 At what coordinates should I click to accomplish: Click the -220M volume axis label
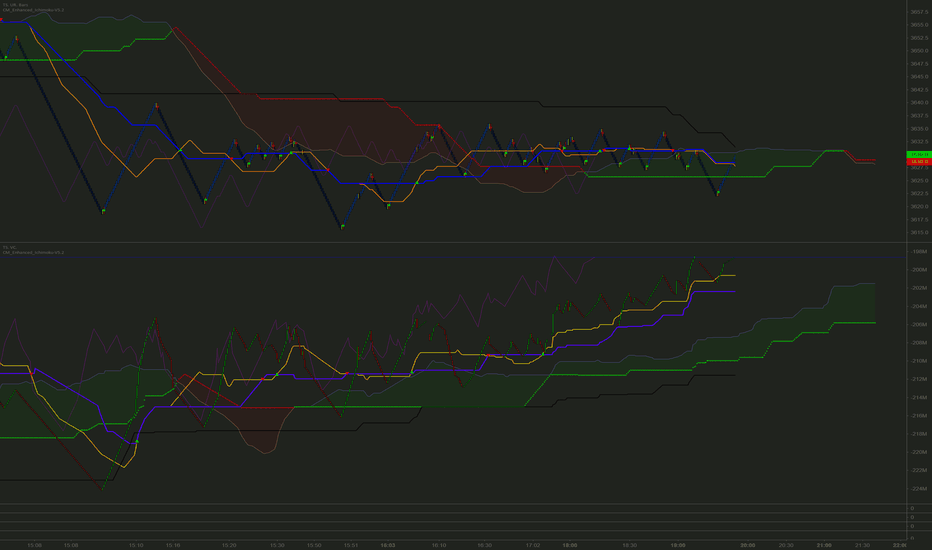(919, 452)
